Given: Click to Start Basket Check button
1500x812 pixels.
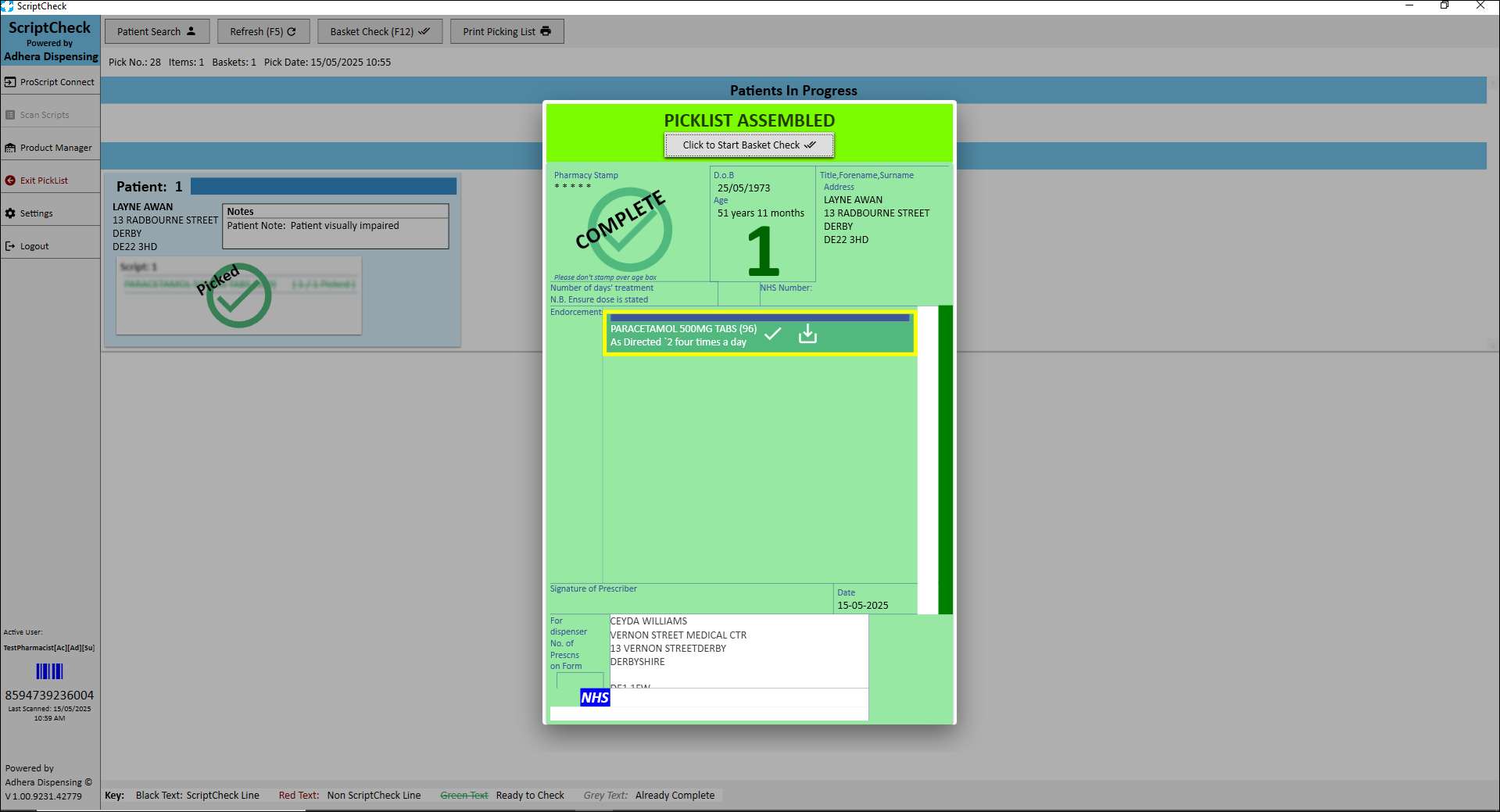Looking at the screenshot, I should (749, 145).
